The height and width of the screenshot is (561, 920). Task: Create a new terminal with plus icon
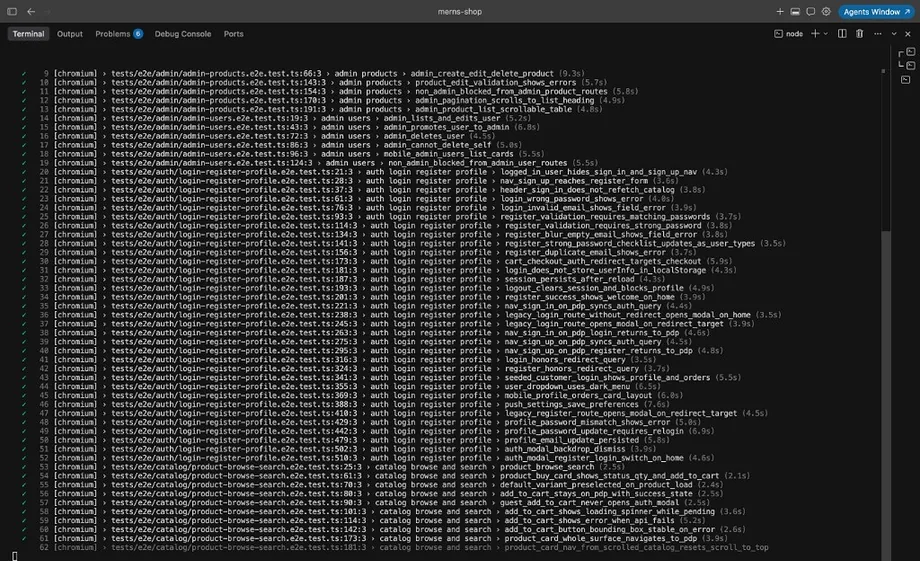pos(815,34)
